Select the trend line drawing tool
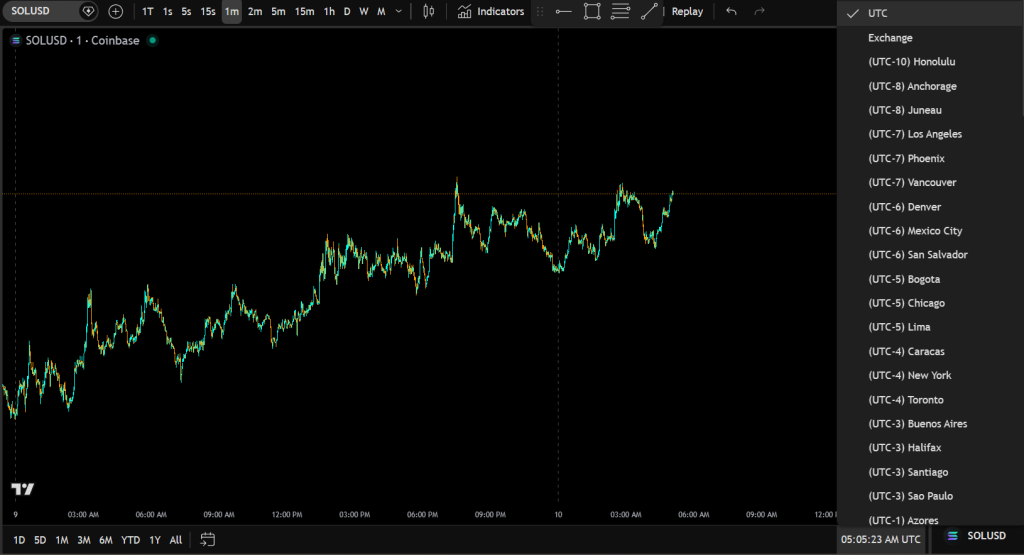The image size is (1024, 555). point(650,11)
